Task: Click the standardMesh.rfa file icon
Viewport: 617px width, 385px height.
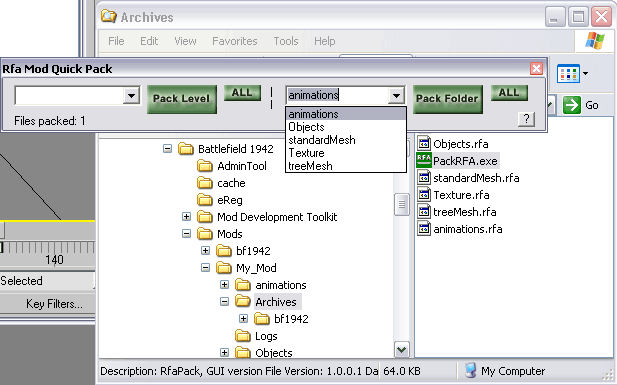Action: point(423,178)
